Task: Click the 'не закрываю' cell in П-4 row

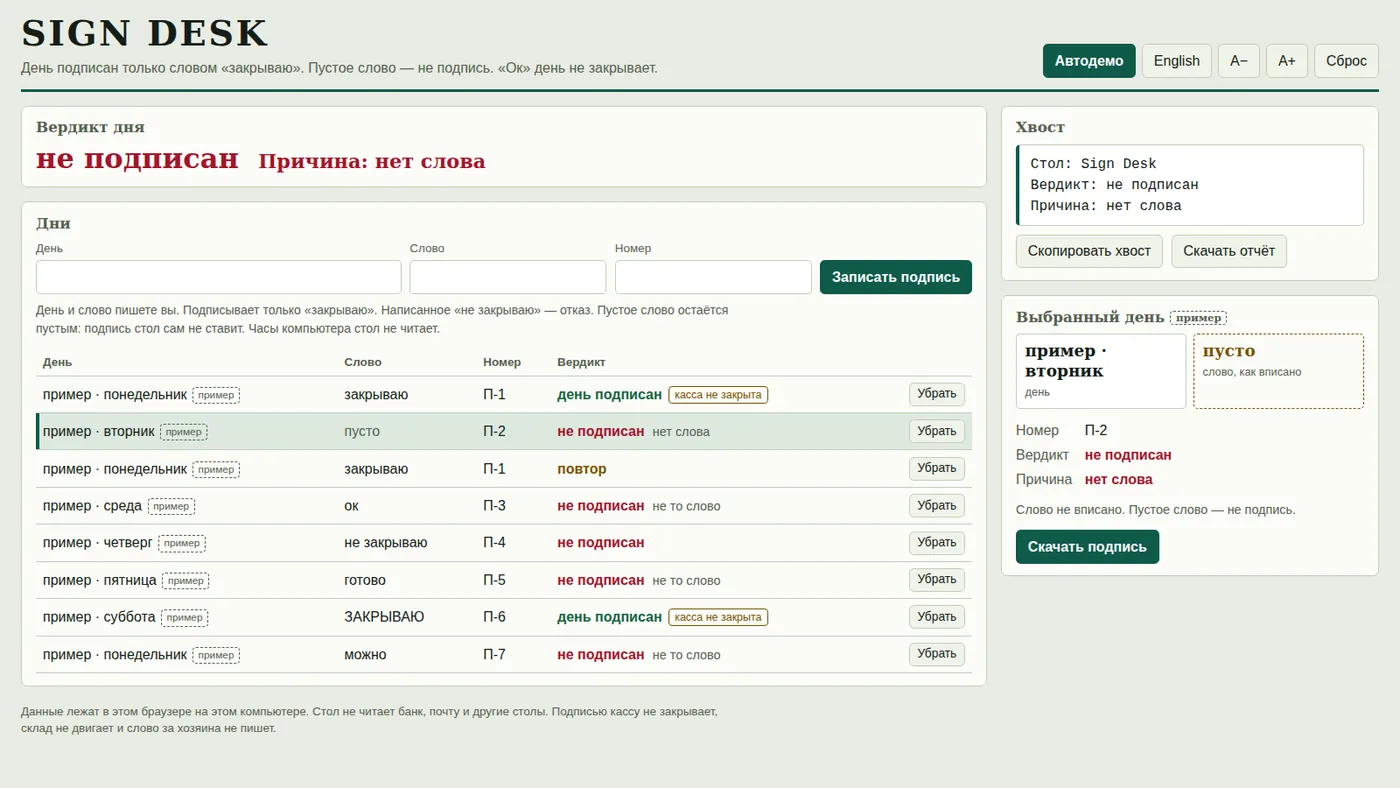Action: (x=386, y=543)
